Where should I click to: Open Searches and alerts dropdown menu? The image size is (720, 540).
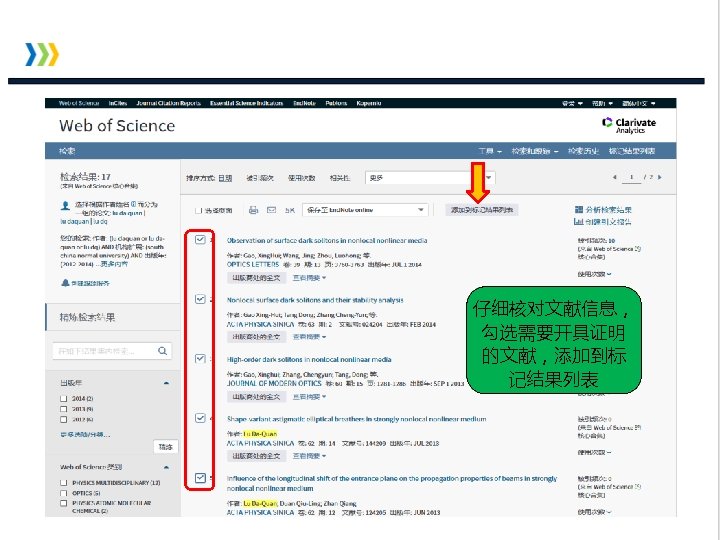click(x=535, y=151)
